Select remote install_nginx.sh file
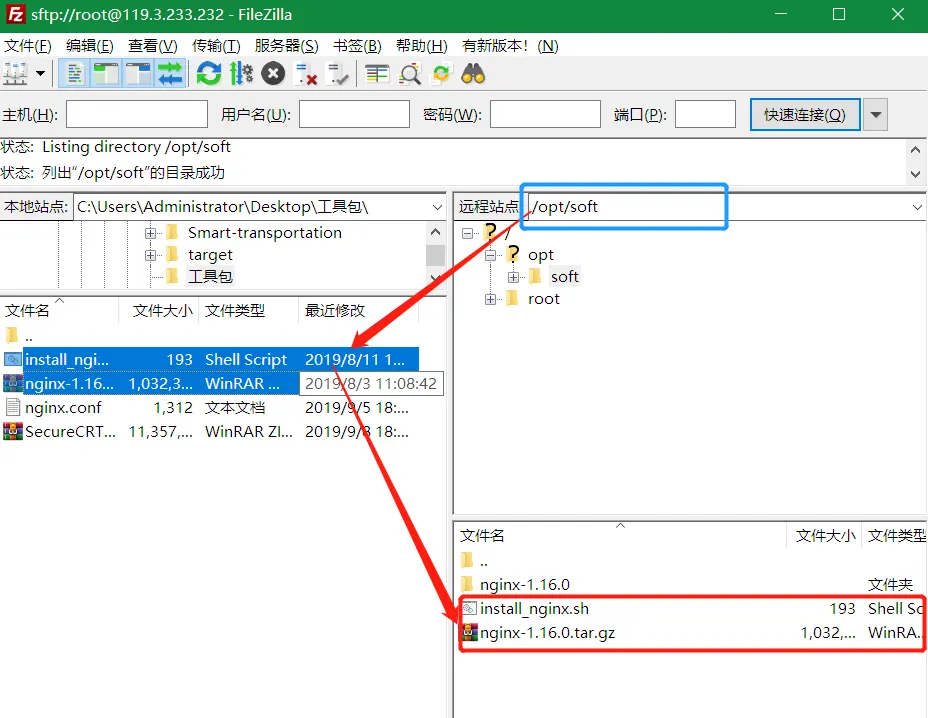The height and width of the screenshot is (718, 928). tap(691, 608)
